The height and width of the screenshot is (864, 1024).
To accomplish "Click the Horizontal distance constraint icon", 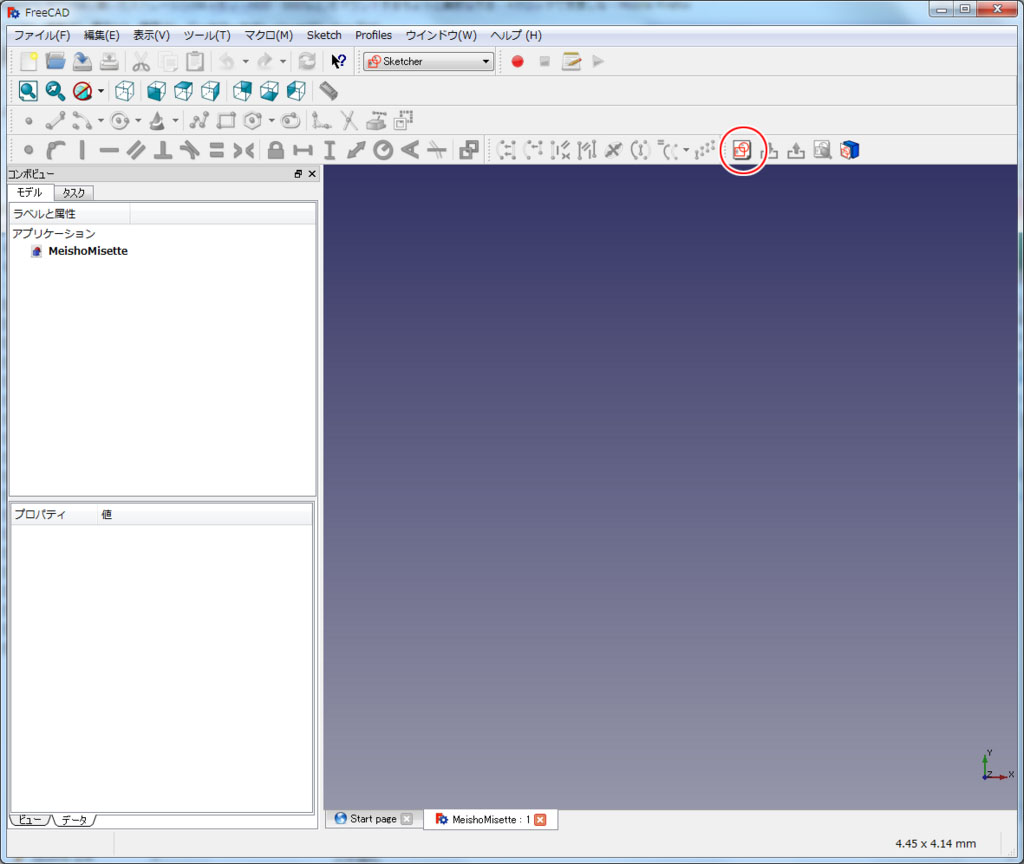I will pyautogui.click(x=303, y=150).
